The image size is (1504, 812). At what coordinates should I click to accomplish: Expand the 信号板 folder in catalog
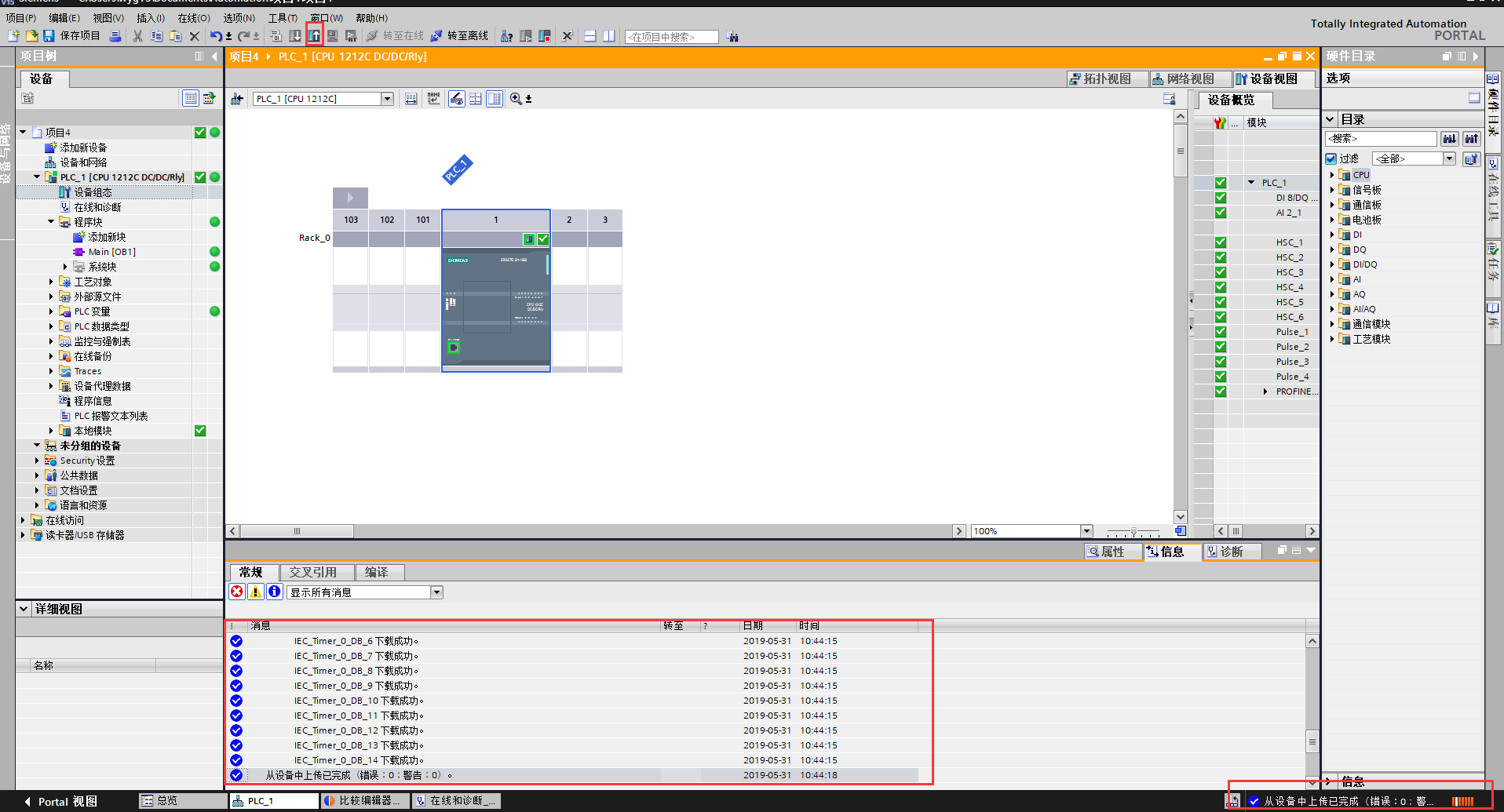[1332, 190]
